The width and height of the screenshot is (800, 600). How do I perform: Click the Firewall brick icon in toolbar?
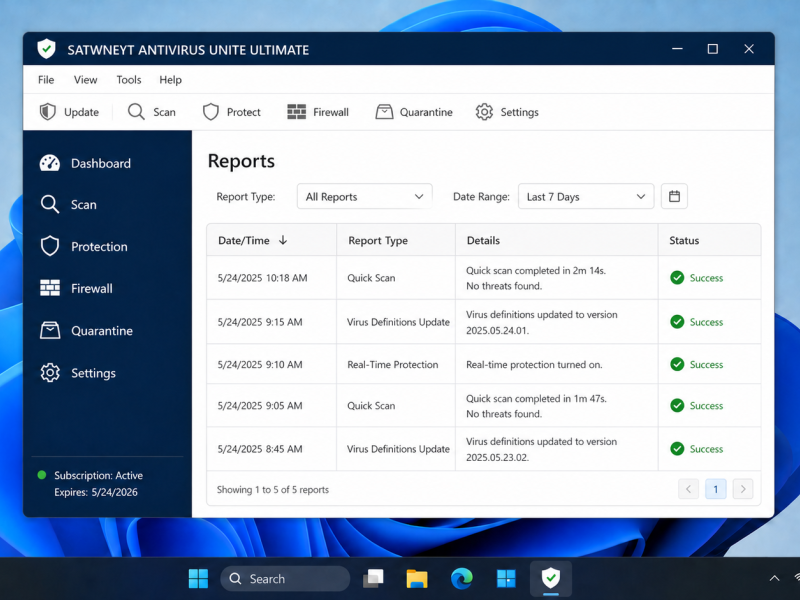click(296, 112)
